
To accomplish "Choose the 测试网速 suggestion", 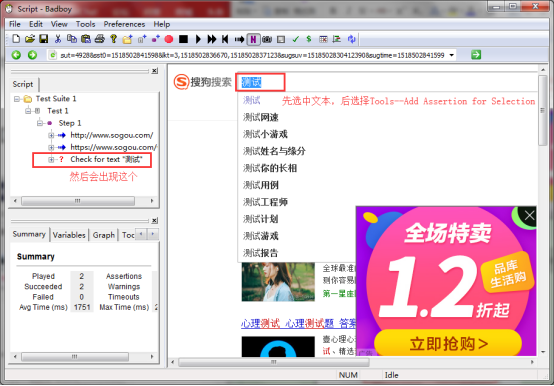I will (260, 117).
